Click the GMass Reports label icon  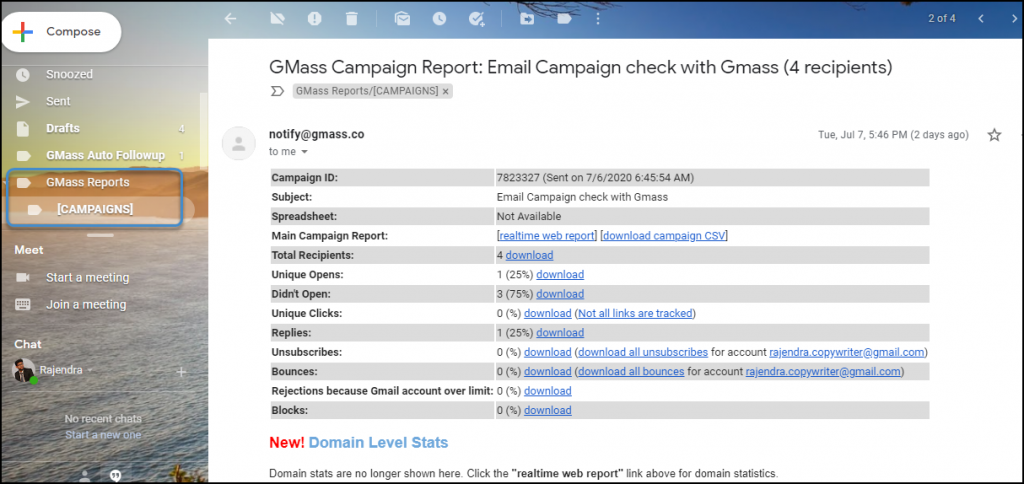click(23, 183)
